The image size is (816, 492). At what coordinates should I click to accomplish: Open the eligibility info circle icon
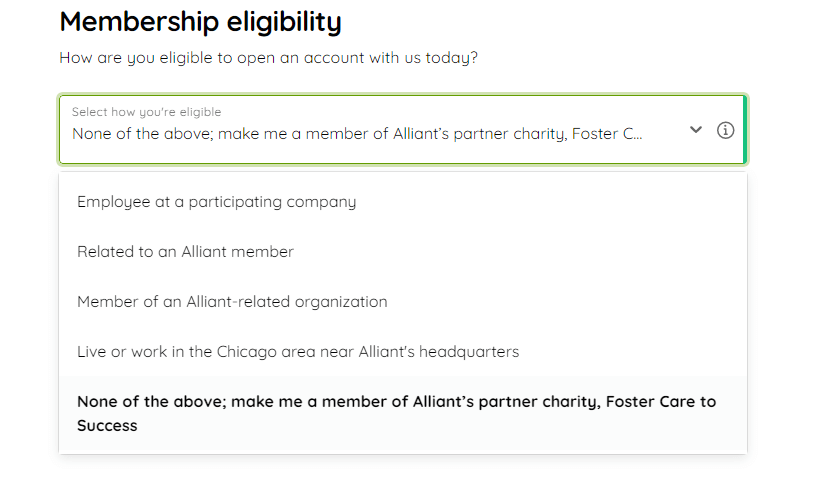pyautogui.click(x=725, y=130)
